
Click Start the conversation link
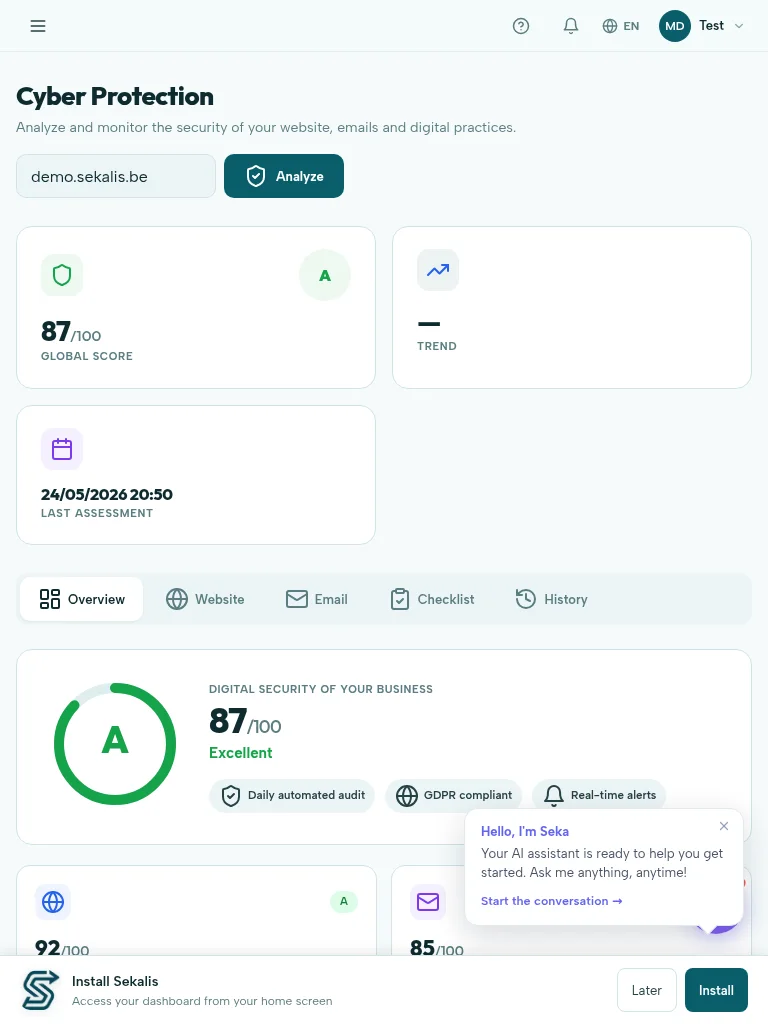coord(552,901)
